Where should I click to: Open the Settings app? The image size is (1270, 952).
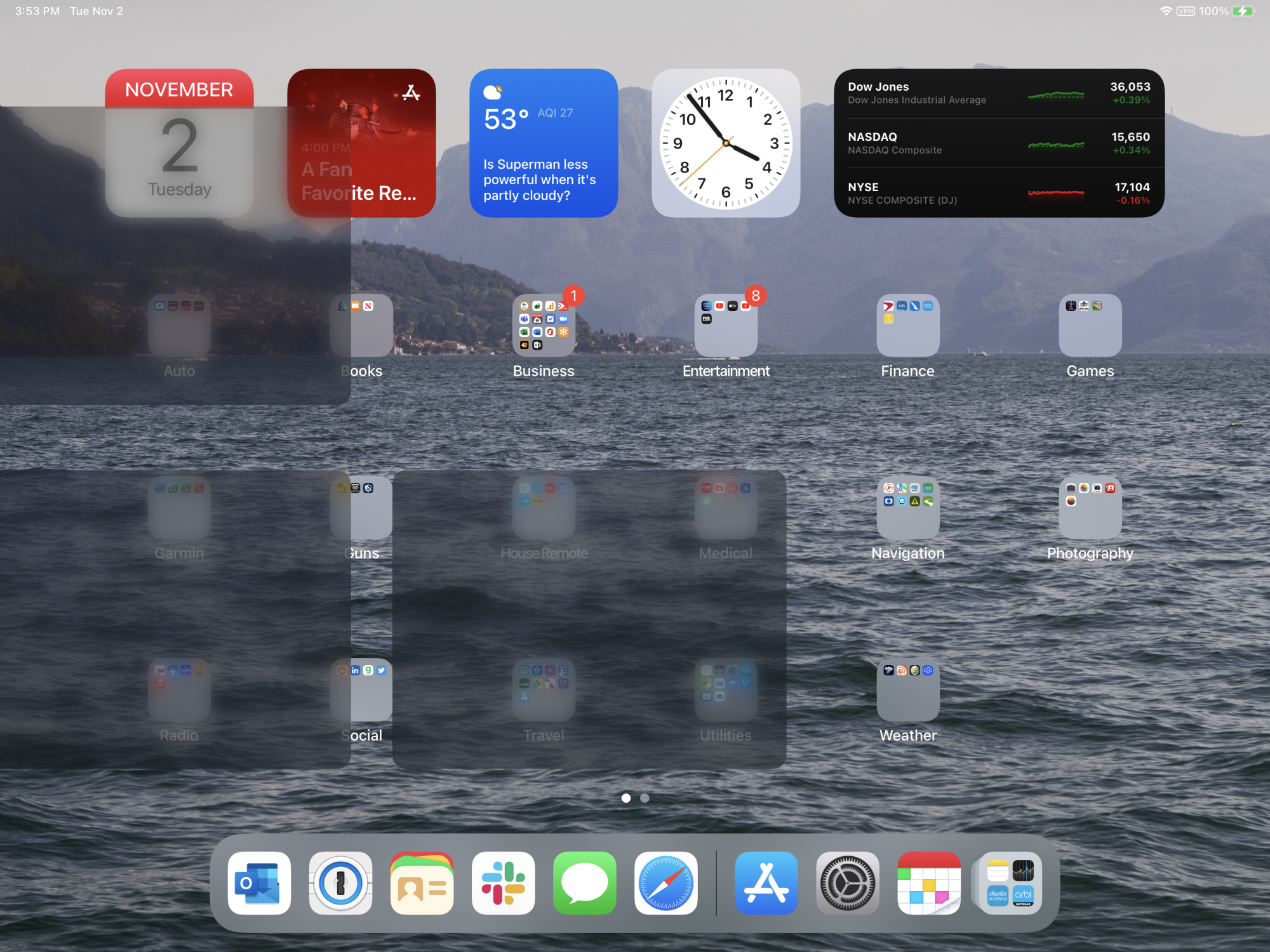848,883
